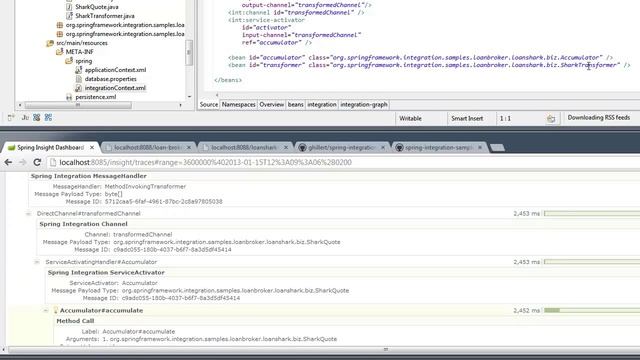Select the META-INF folder
The width and height of the screenshot is (640, 360).
79,52
